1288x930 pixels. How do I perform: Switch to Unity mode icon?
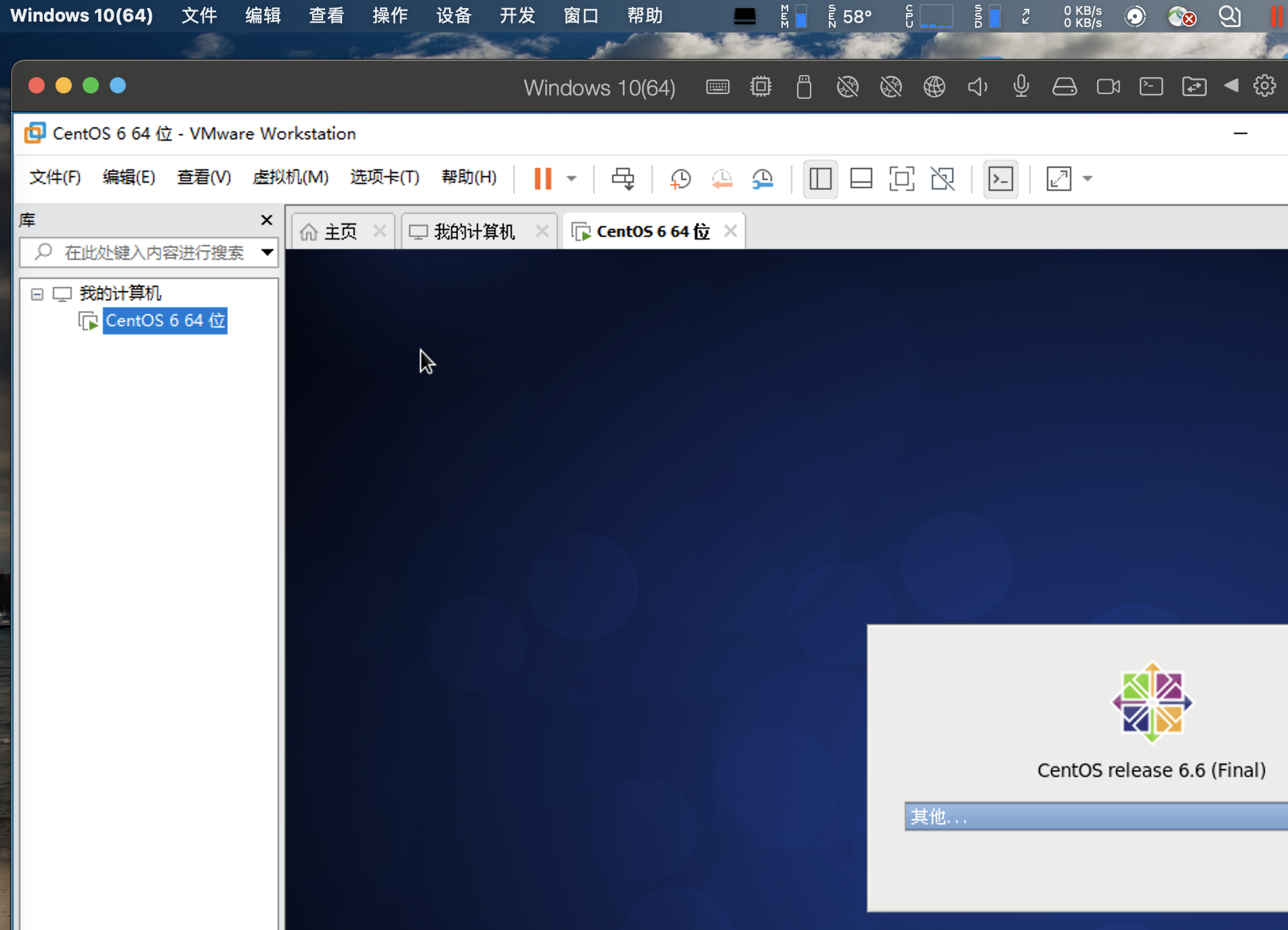click(943, 179)
